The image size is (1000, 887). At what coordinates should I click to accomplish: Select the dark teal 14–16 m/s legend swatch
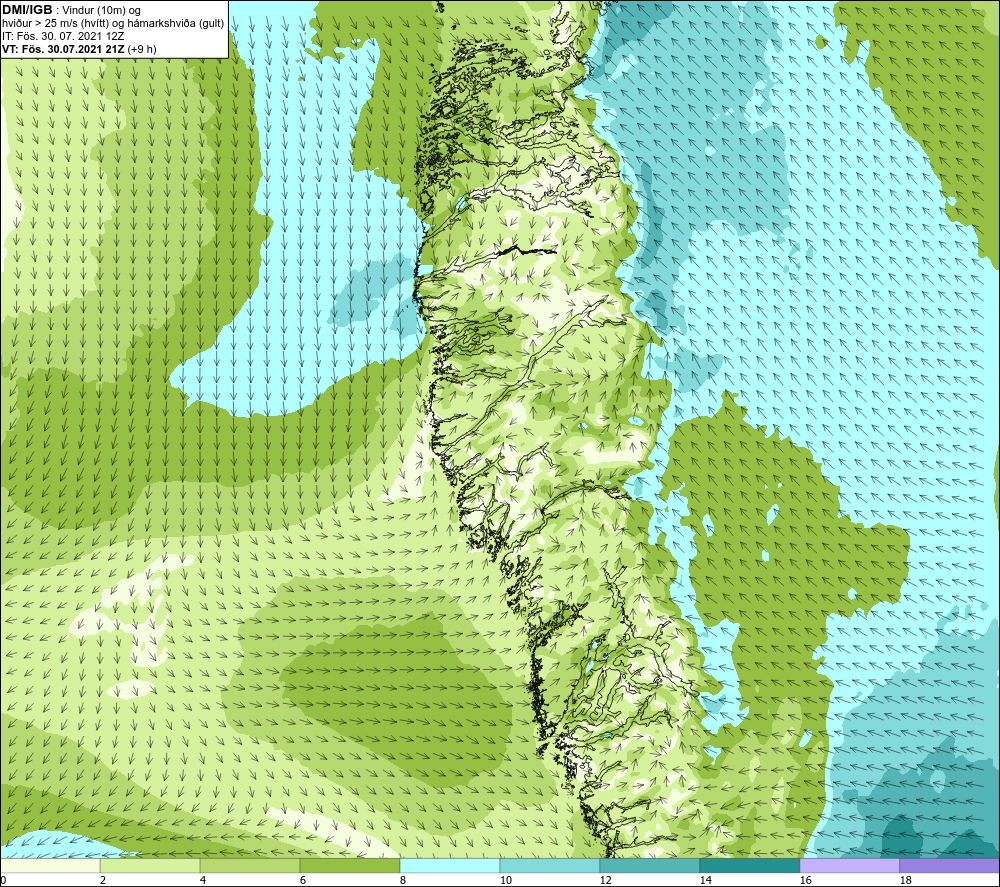click(x=749, y=866)
